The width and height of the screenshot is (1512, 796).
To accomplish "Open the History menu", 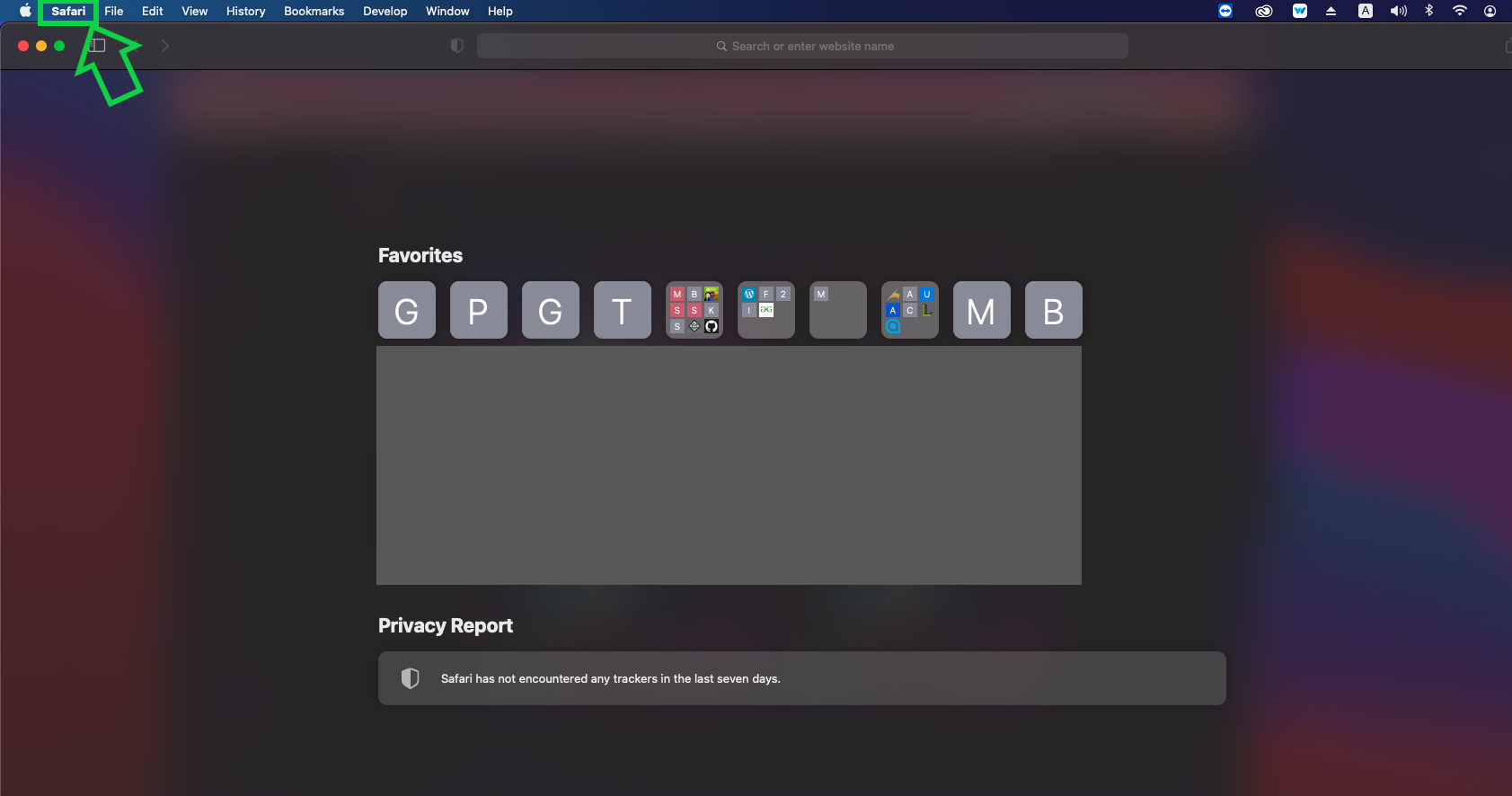I will tap(246, 11).
